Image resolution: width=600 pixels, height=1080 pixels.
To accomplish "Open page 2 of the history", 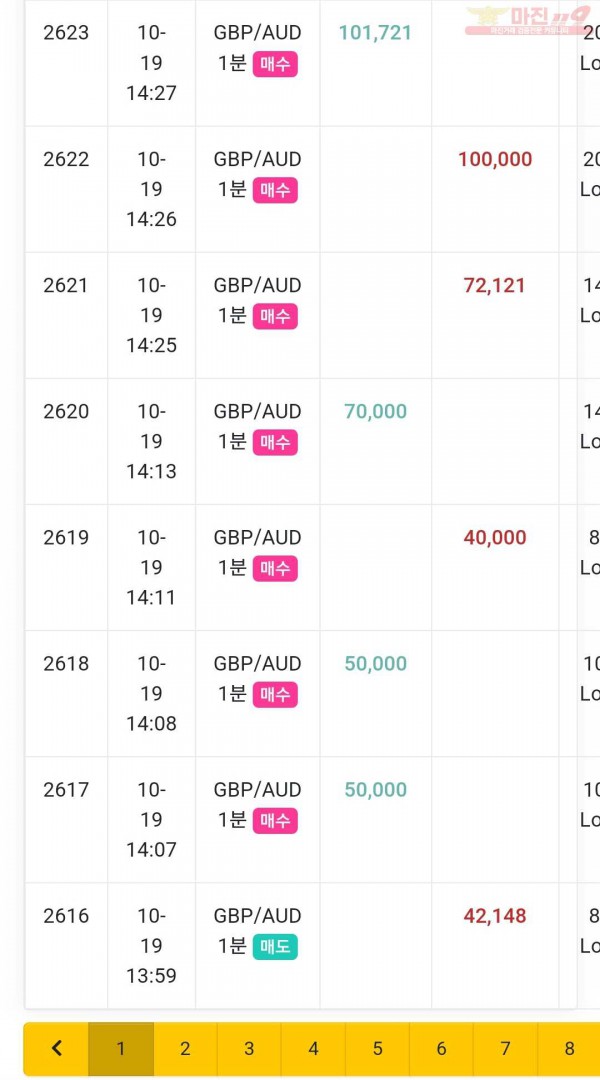I will [185, 1048].
